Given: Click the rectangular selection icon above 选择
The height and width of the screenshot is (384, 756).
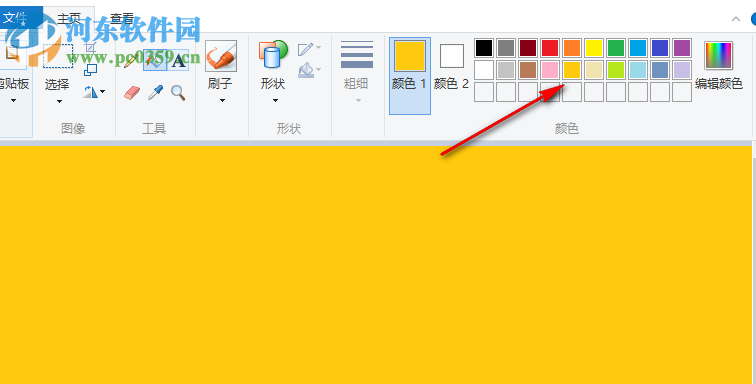Looking at the screenshot, I should (58, 55).
